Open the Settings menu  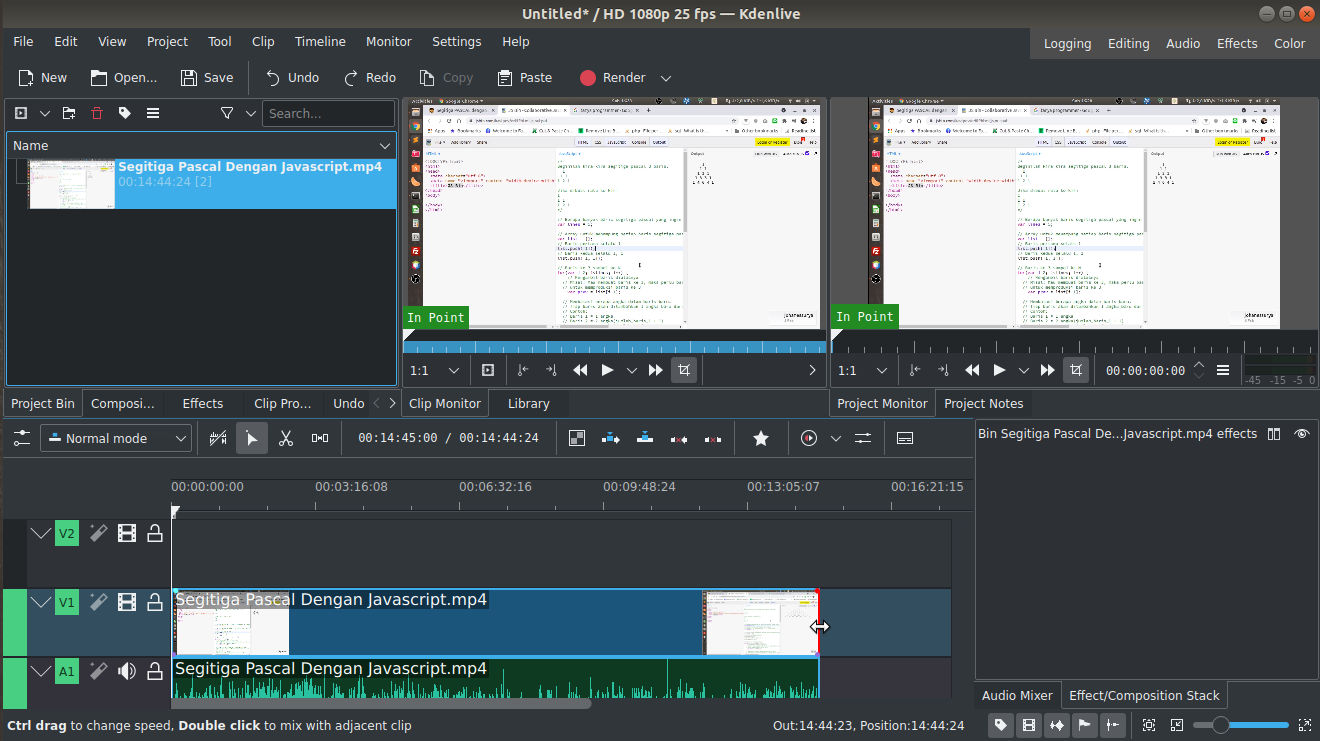click(456, 41)
